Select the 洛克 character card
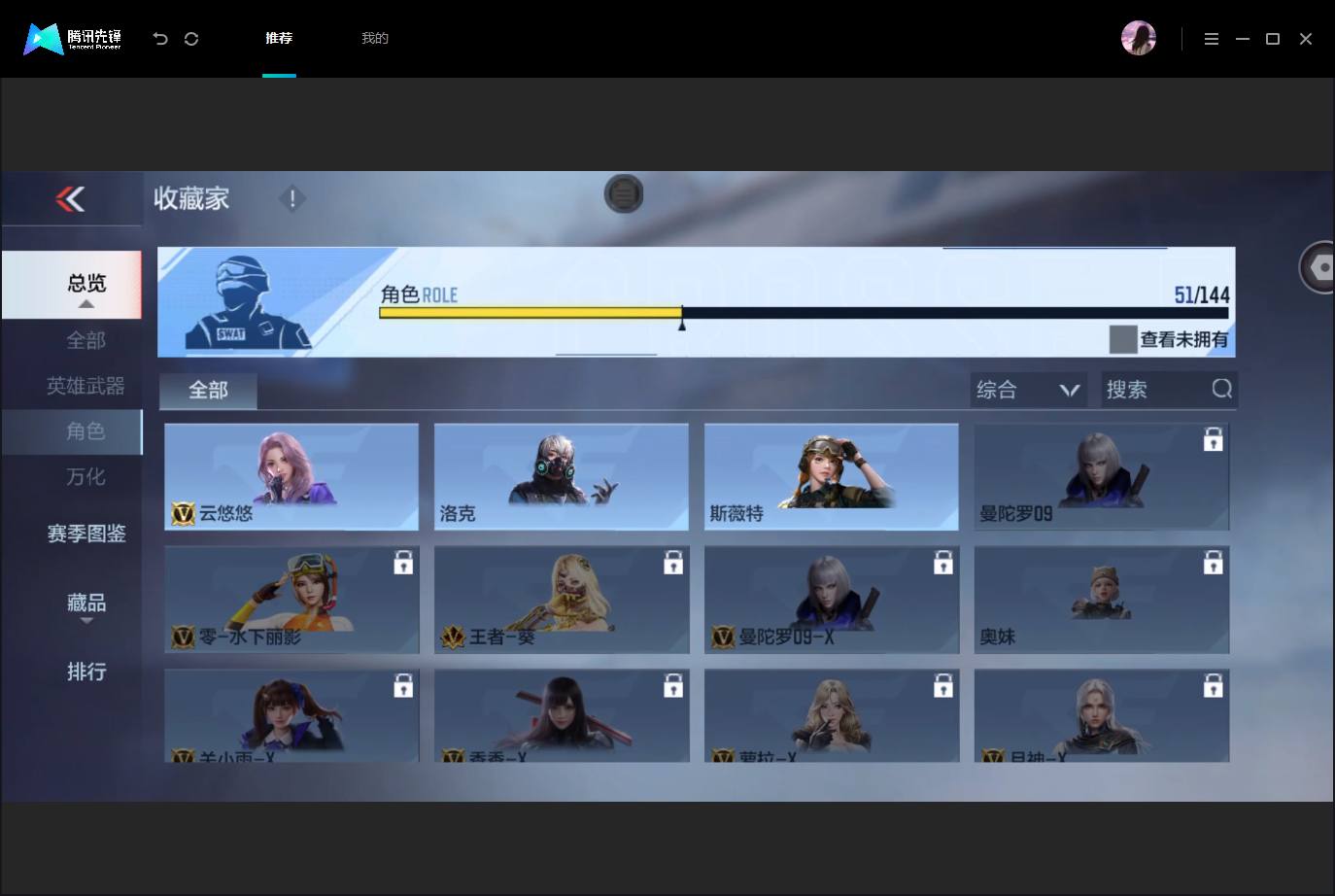Screen dimensions: 1335x896 tap(562, 477)
